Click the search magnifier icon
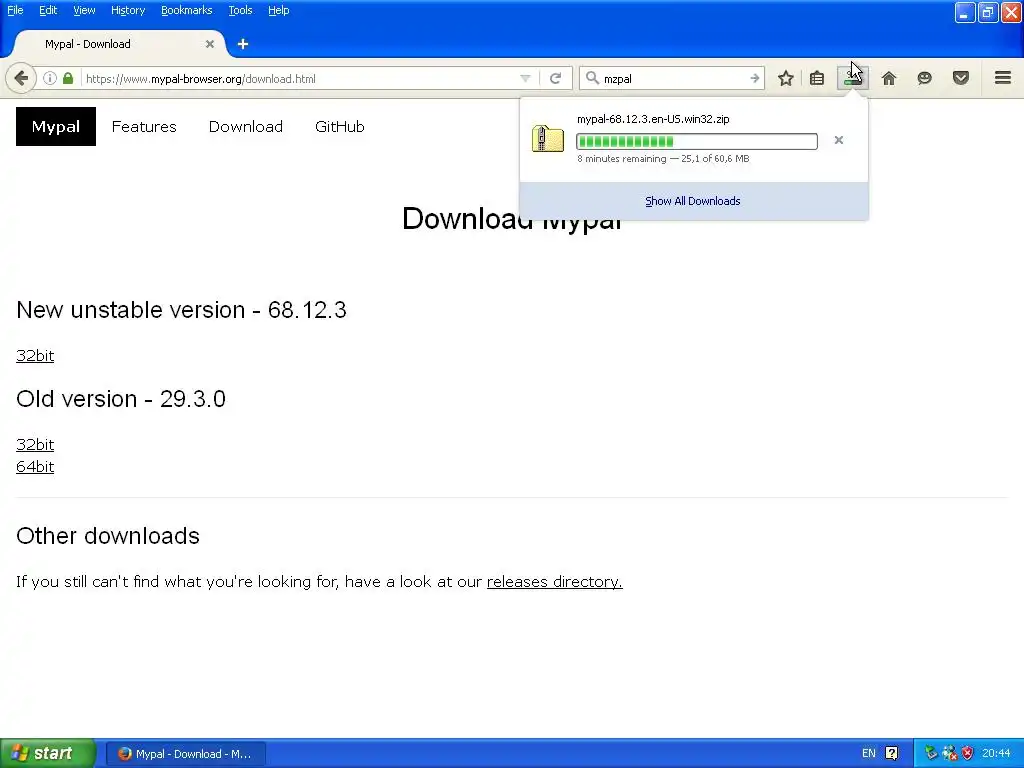The height and width of the screenshot is (768, 1024). click(x=592, y=78)
